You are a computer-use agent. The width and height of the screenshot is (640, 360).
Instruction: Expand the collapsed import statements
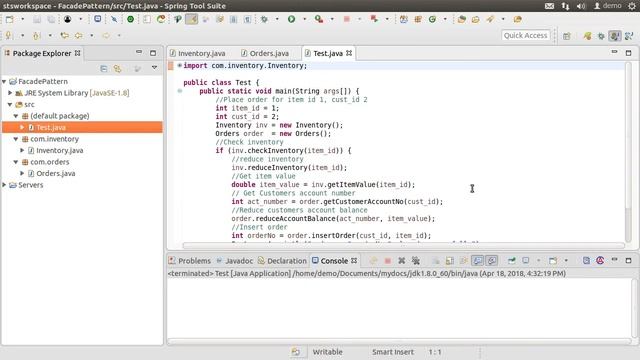[180, 65]
